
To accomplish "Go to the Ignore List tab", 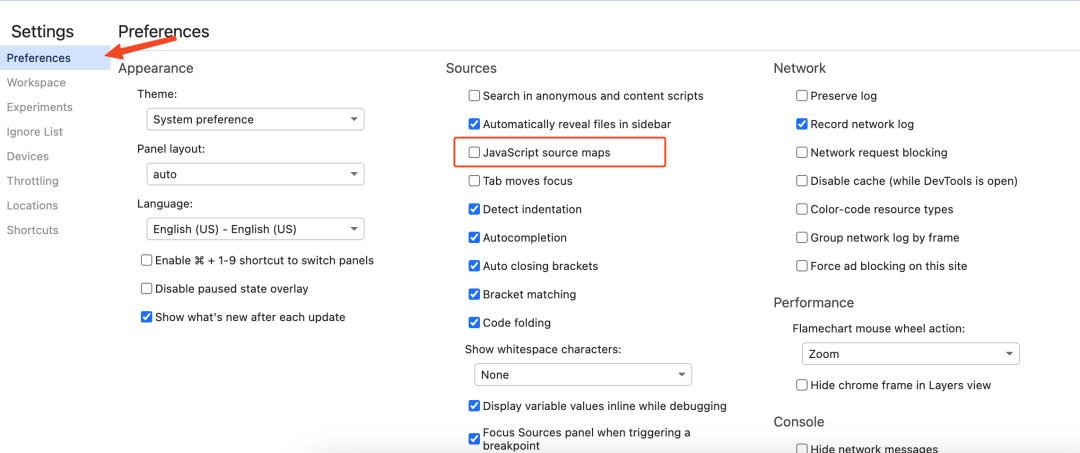I will pyautogui.click(x=34, y=132).
